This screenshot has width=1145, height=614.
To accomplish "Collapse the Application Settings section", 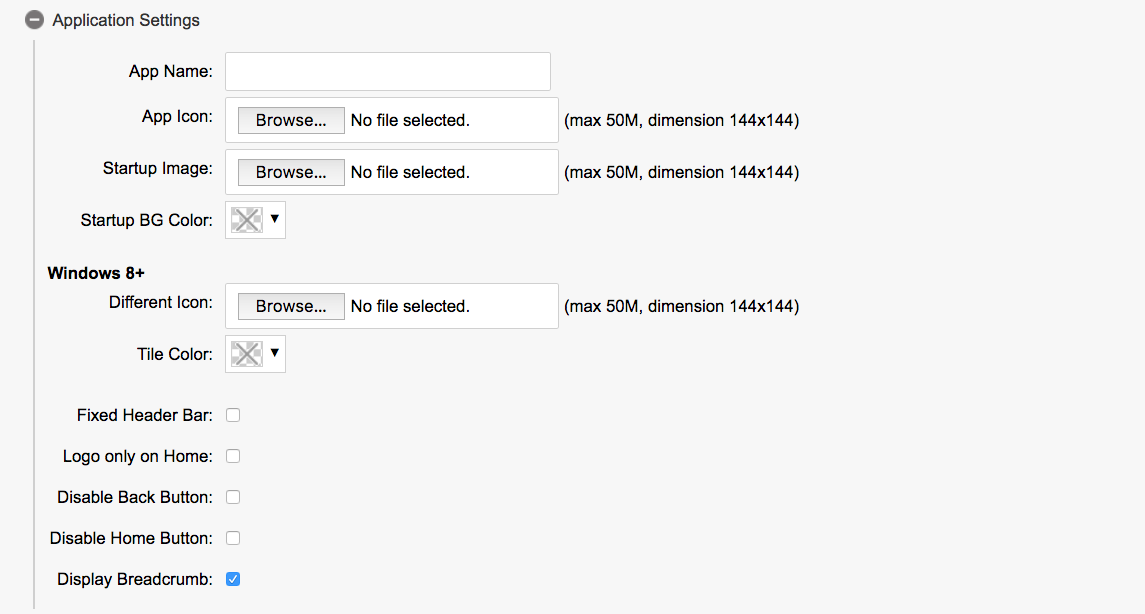I will tap(35, 20).
